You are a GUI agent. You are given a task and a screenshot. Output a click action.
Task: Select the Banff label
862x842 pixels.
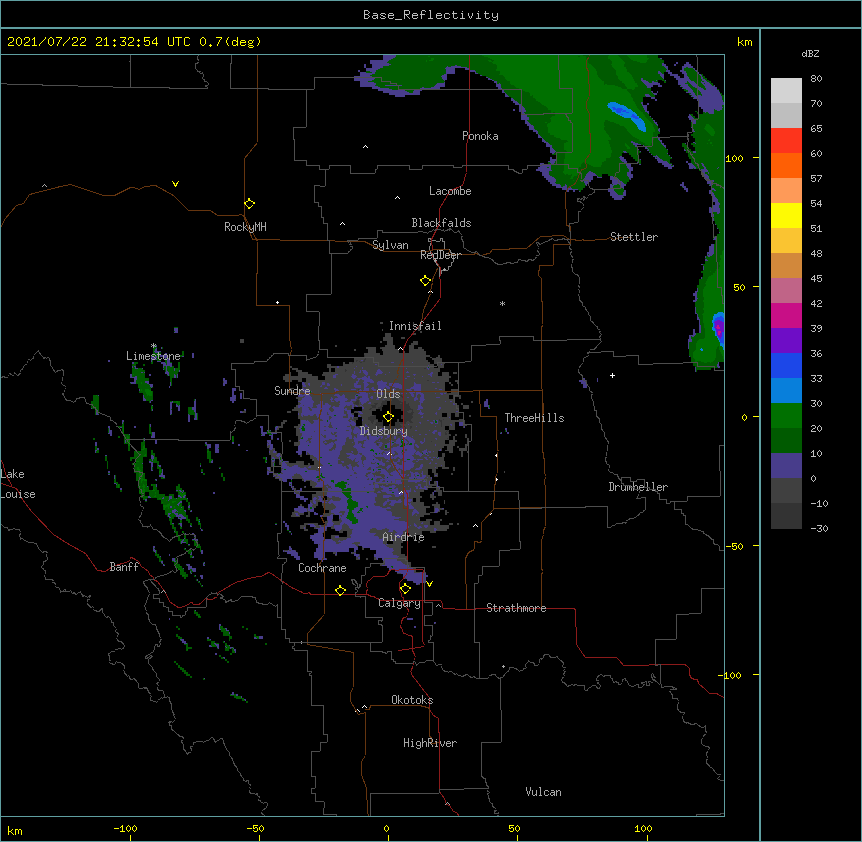point(124,567)
